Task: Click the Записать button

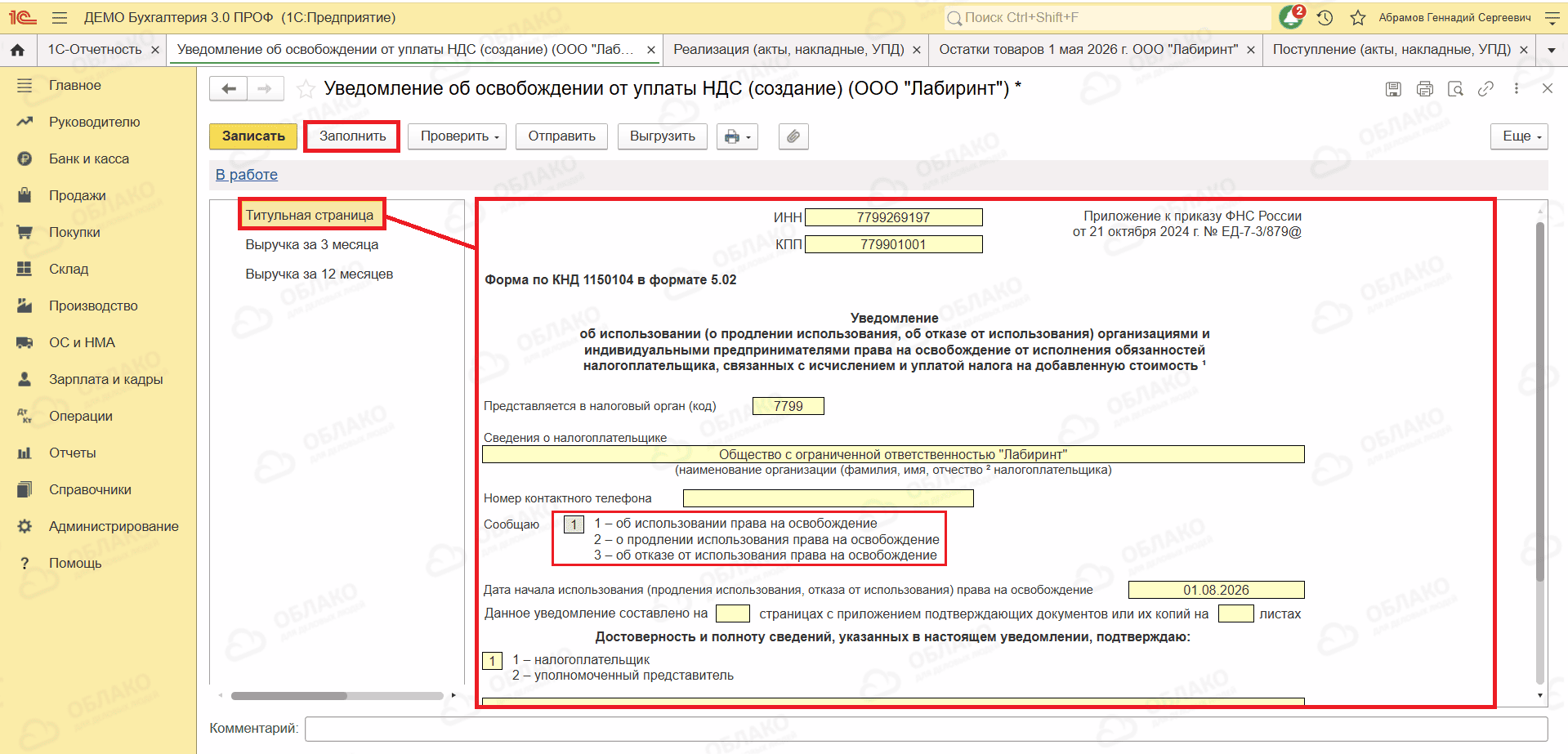Action: coord(253,136)
